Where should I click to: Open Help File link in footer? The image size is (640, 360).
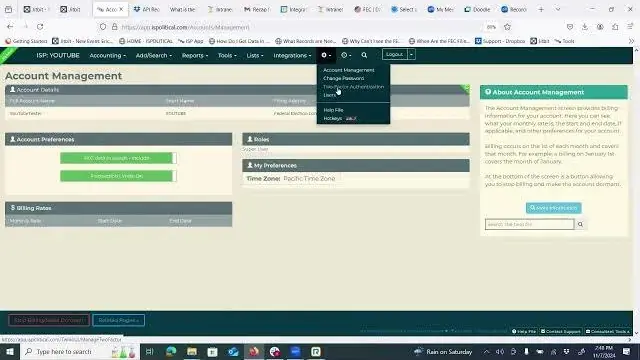coord(524,331)
